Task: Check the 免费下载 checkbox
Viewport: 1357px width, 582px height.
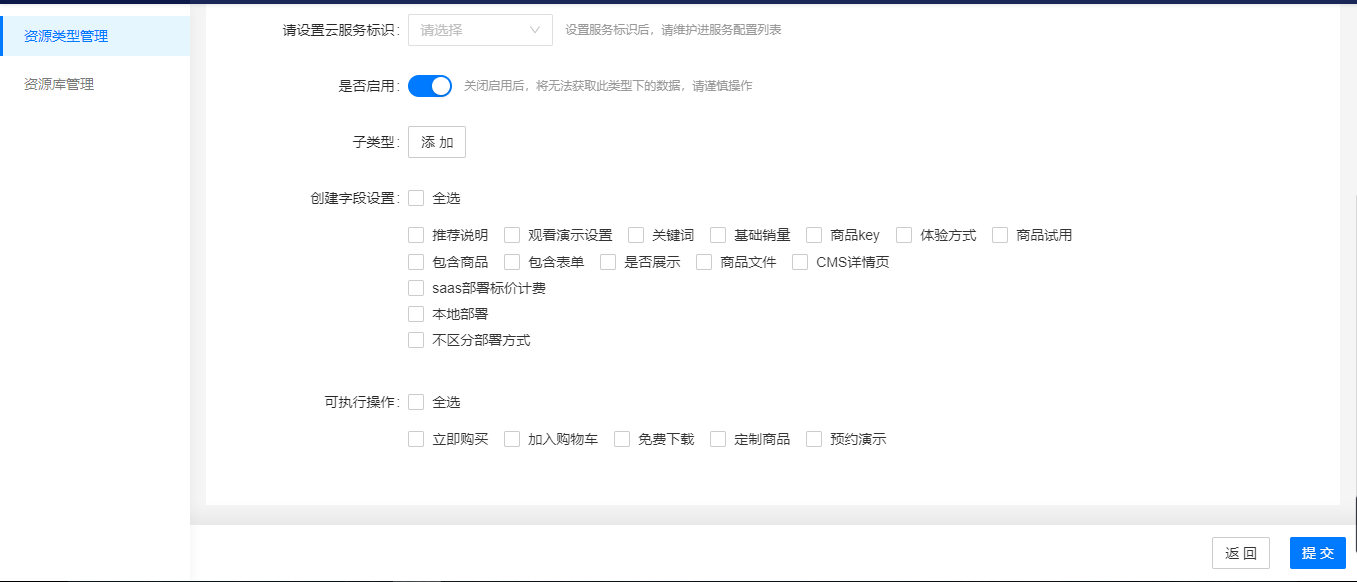Action: coord(623,439)
